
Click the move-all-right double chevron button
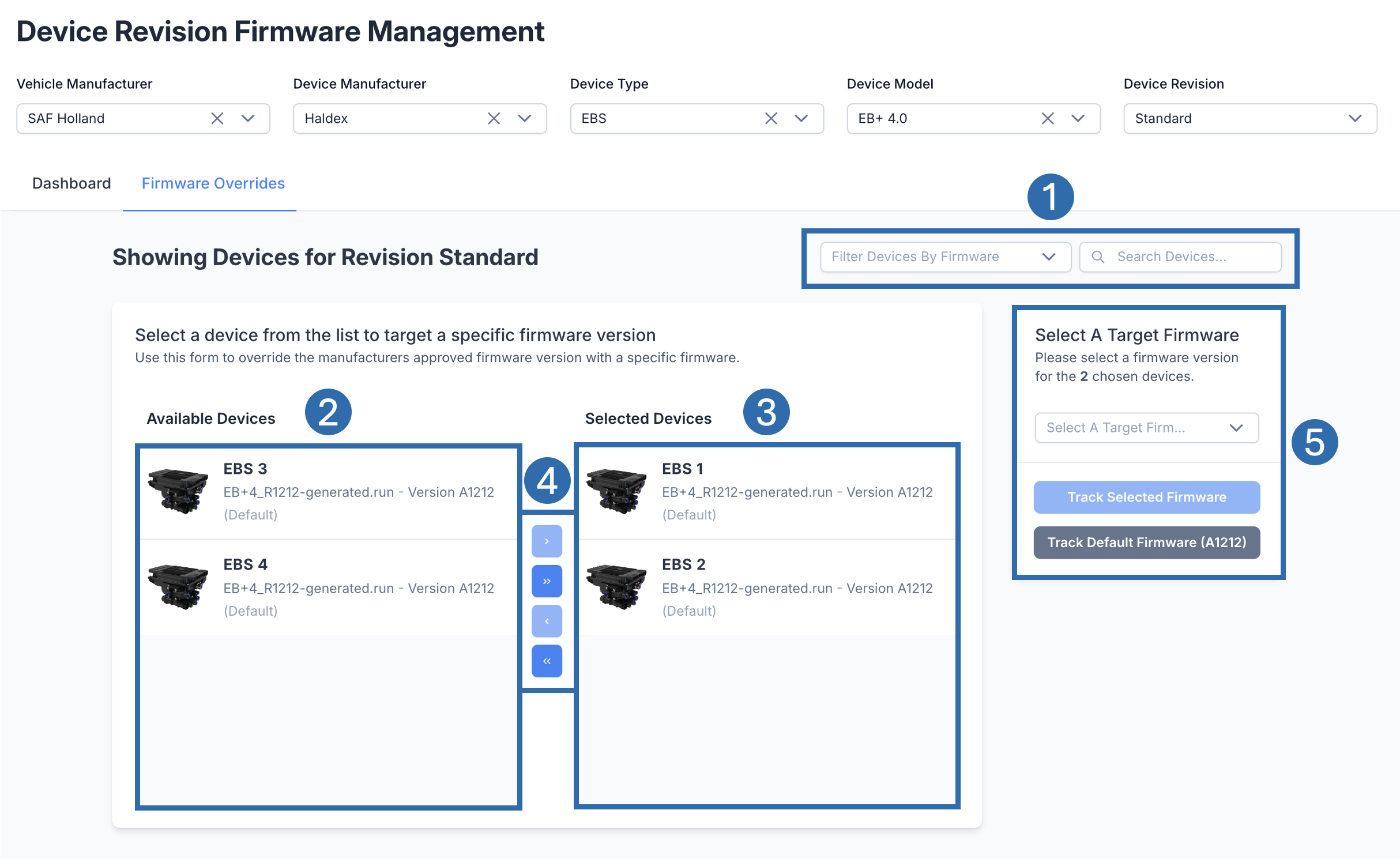(546, 581)
